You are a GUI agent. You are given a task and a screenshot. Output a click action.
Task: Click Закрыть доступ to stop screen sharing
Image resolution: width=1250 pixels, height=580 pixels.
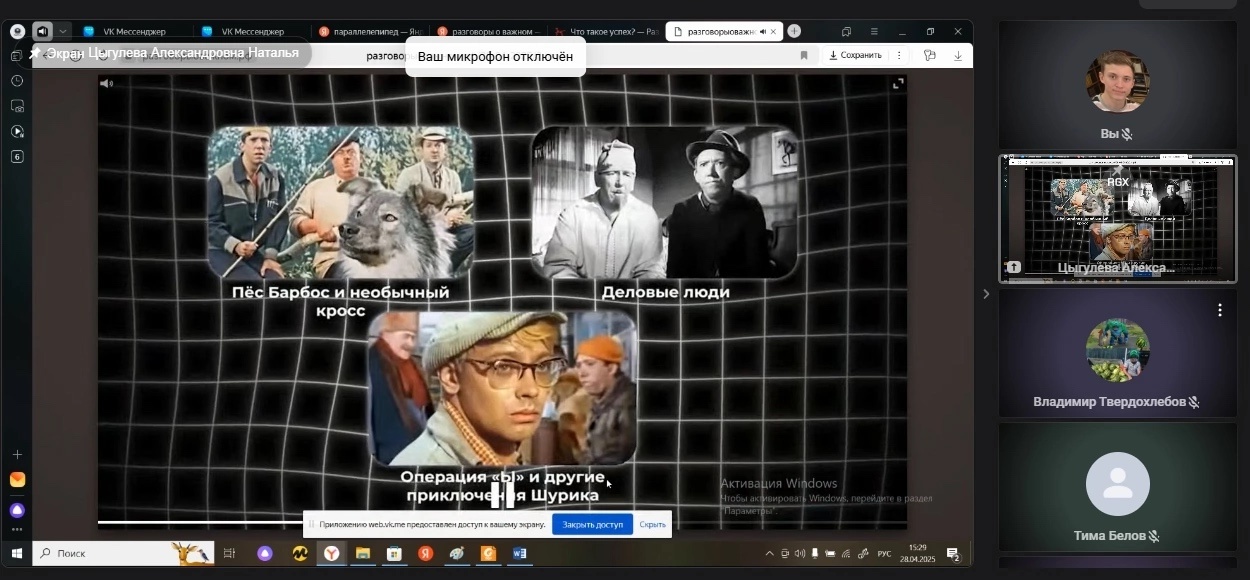(592, 524)
